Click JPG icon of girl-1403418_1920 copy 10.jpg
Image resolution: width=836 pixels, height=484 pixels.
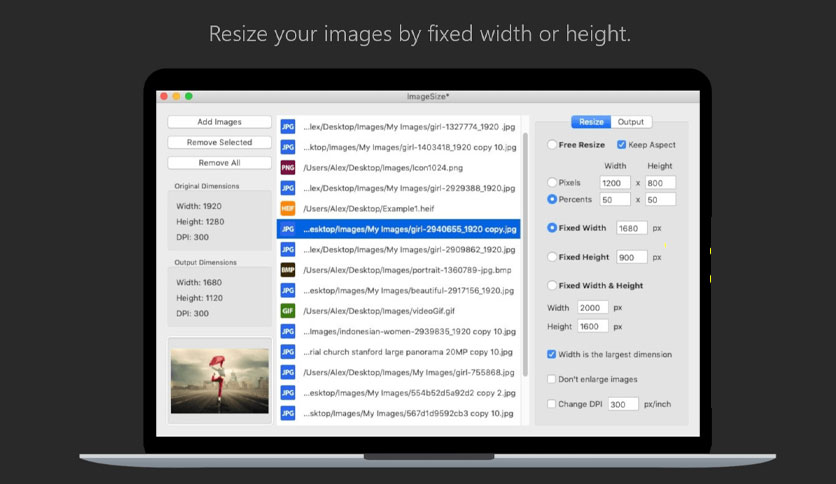pos(288,147)
